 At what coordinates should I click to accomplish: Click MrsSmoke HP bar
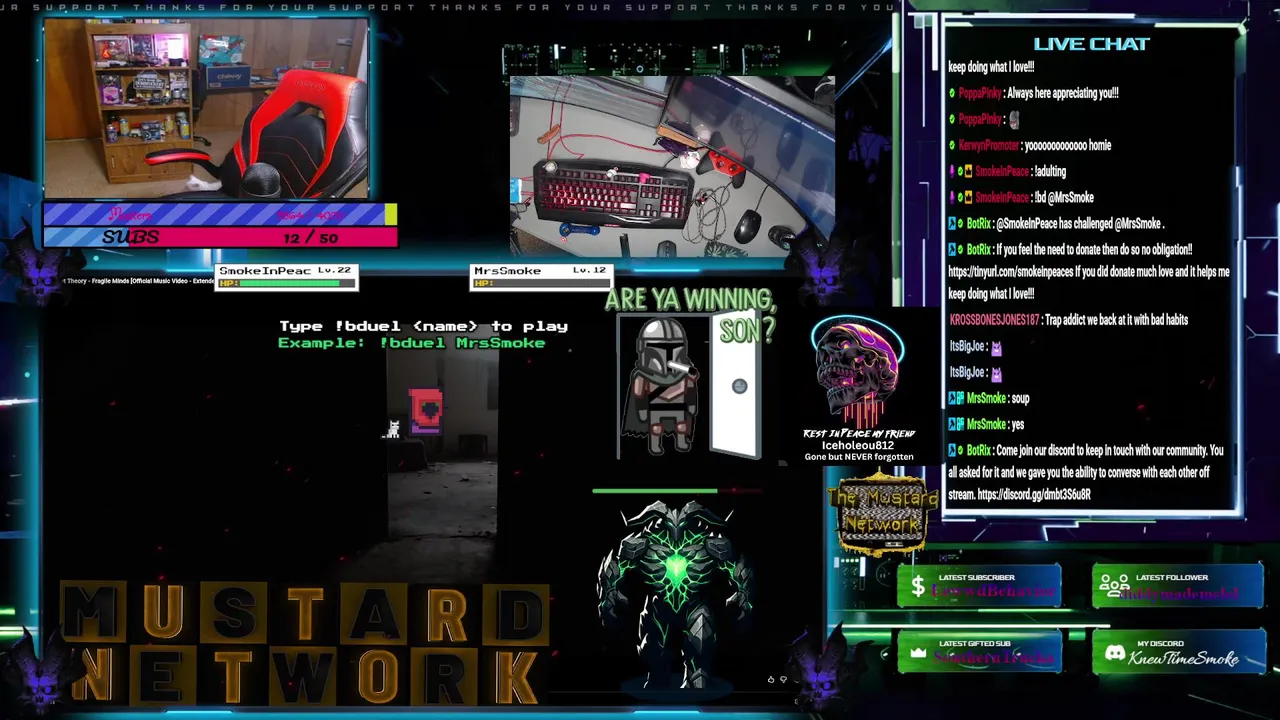[540, 283]
